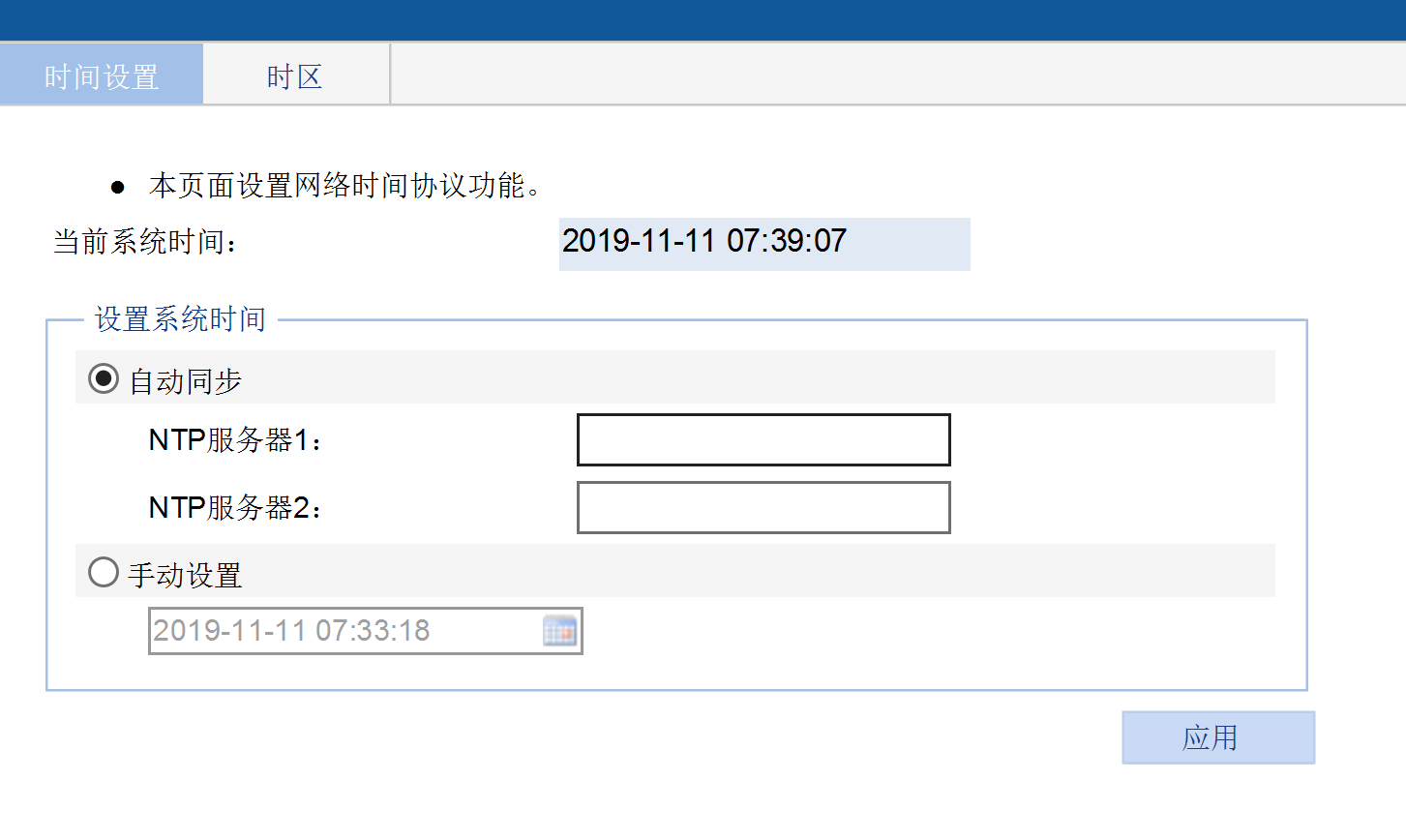Open the calendar date picker icon
The height and width of the screenshot is (840, 1406).
click(559, 631)
